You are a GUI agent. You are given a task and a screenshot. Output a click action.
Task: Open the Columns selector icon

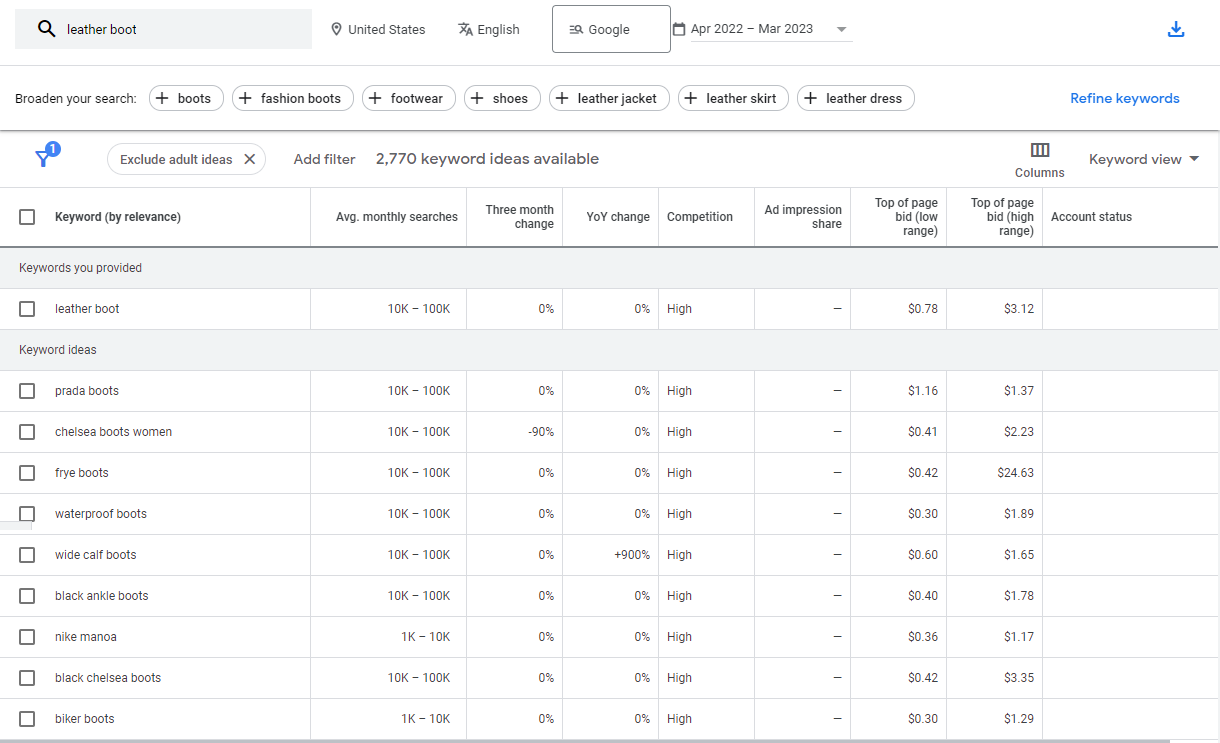pyautogui.click(x=1040, y=150)
